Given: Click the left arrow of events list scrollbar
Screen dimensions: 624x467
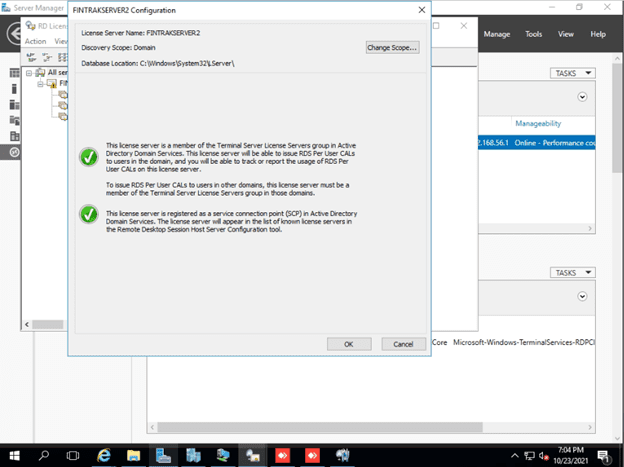Looking at the screenshot, I should coord(152,427).
